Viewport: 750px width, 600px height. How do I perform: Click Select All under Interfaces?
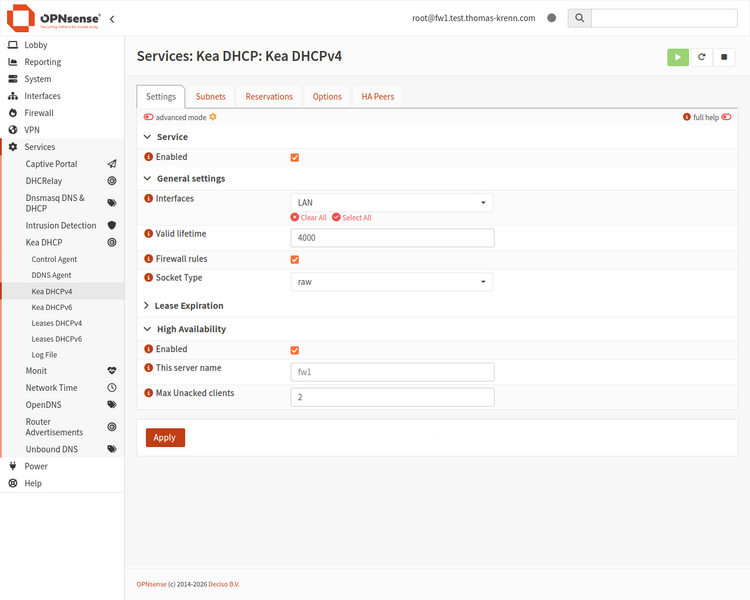[x=352, y=218]
